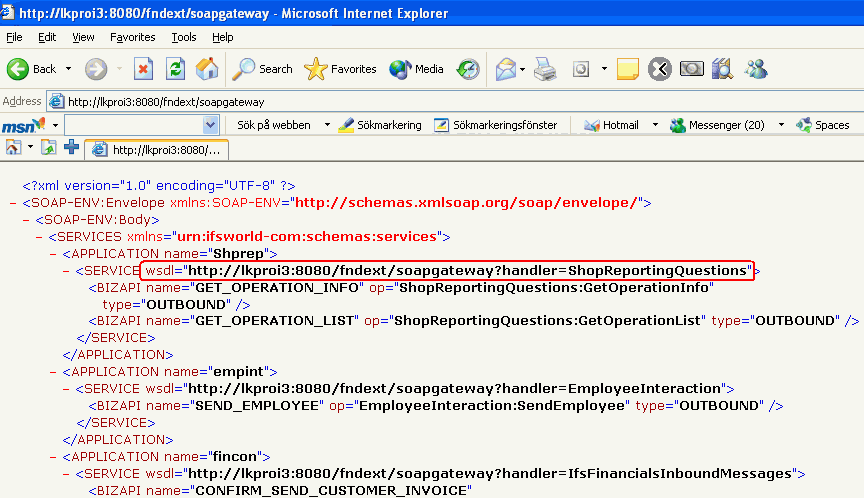Click the Print icon
Viewport: 864px width, 498px height.
coord(545,69)
